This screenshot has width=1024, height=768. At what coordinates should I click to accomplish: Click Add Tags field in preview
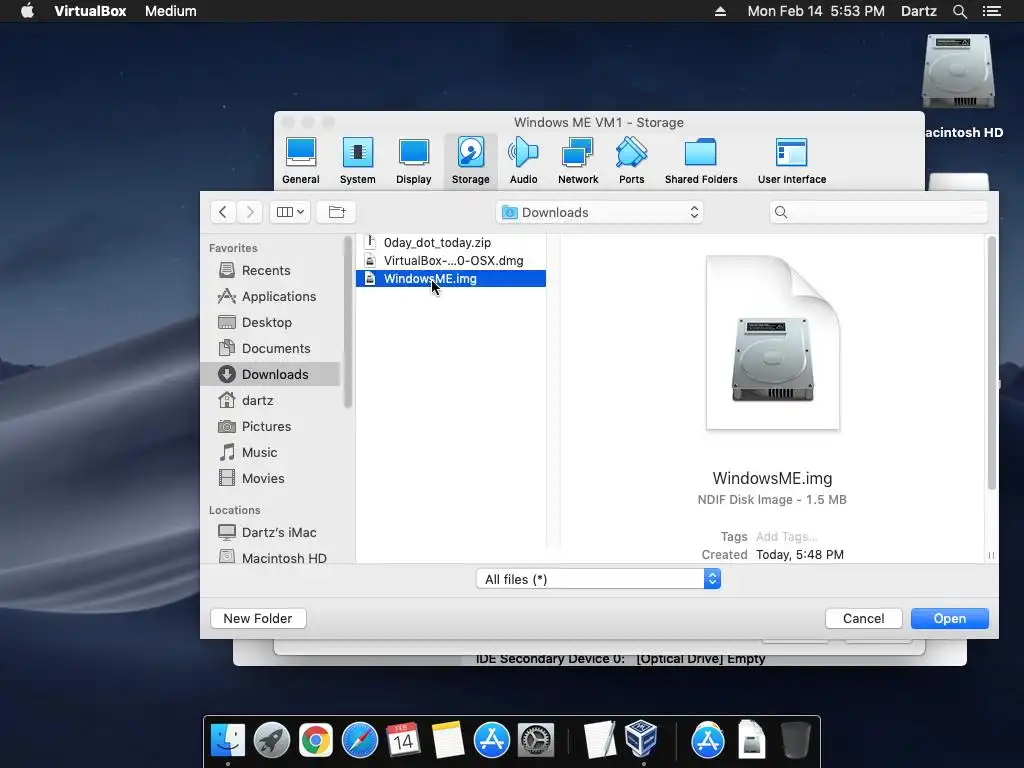[x=787, y=537]
